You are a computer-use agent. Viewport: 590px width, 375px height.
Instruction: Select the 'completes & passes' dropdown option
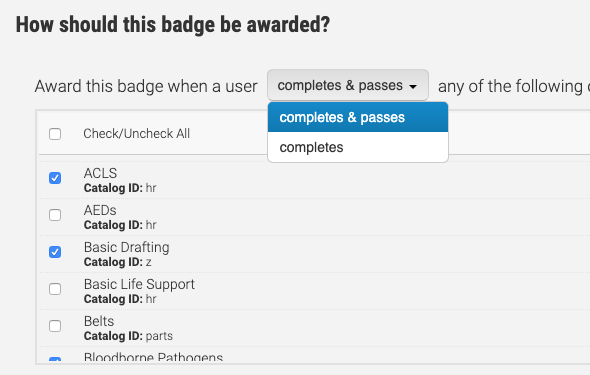click(x=358, y=117)
